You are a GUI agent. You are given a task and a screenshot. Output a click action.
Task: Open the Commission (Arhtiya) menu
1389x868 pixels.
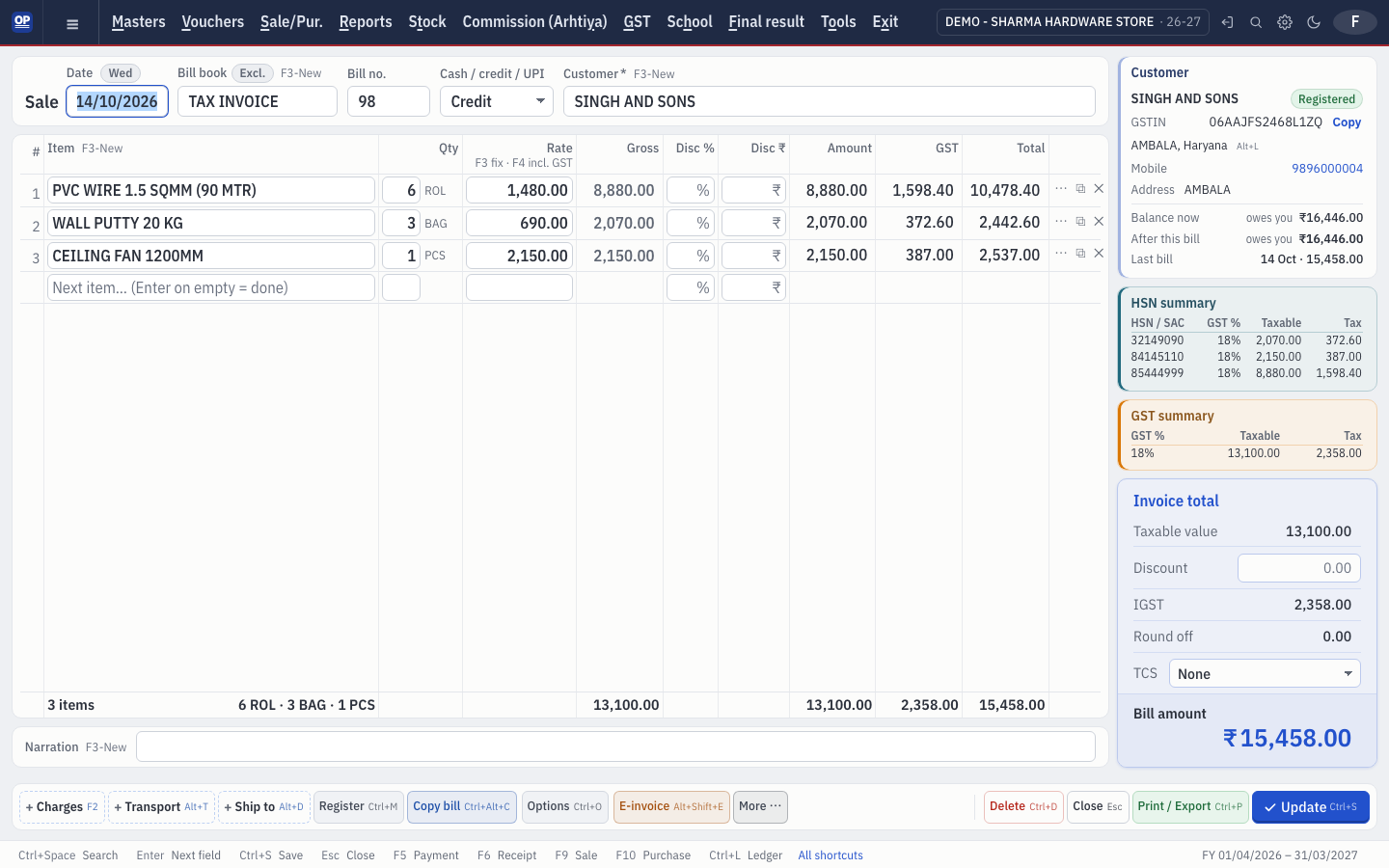(534, 21)
